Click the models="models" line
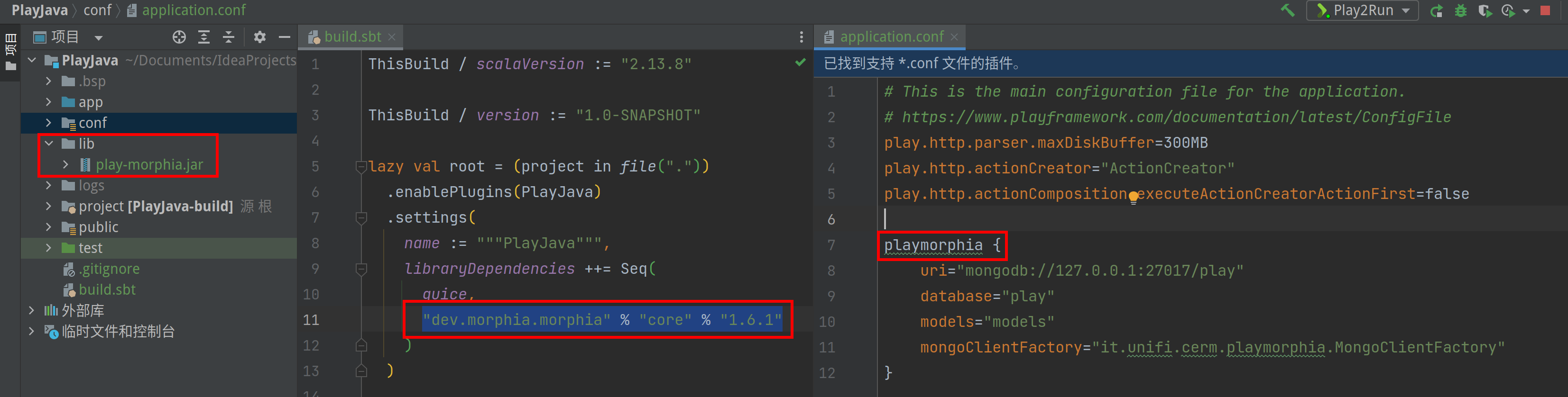Image resolution: width=1568 pixels, height=397 pixels. (x=987, y=322)
